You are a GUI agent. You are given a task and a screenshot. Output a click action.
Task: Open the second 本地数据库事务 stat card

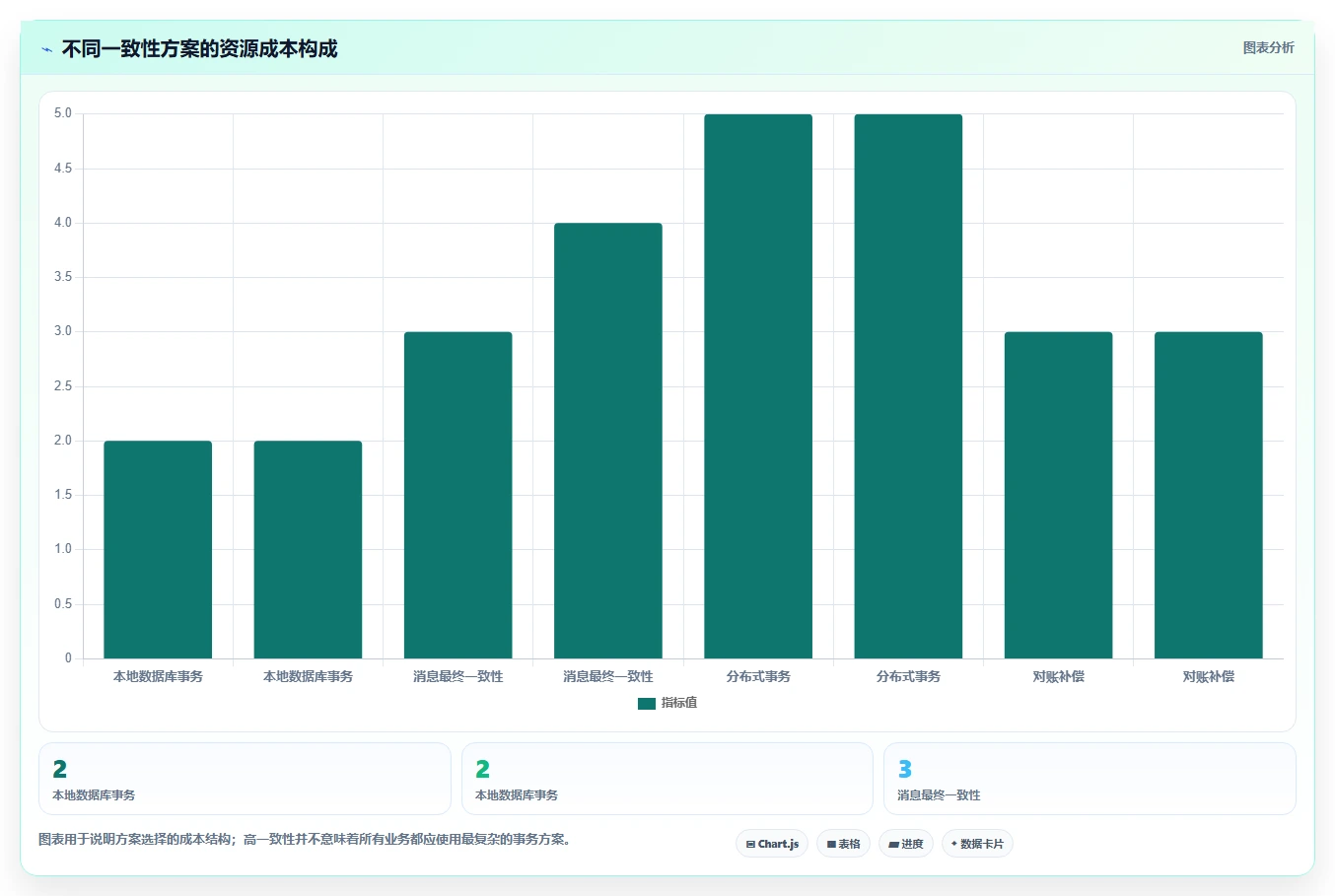tap(667, 779)
